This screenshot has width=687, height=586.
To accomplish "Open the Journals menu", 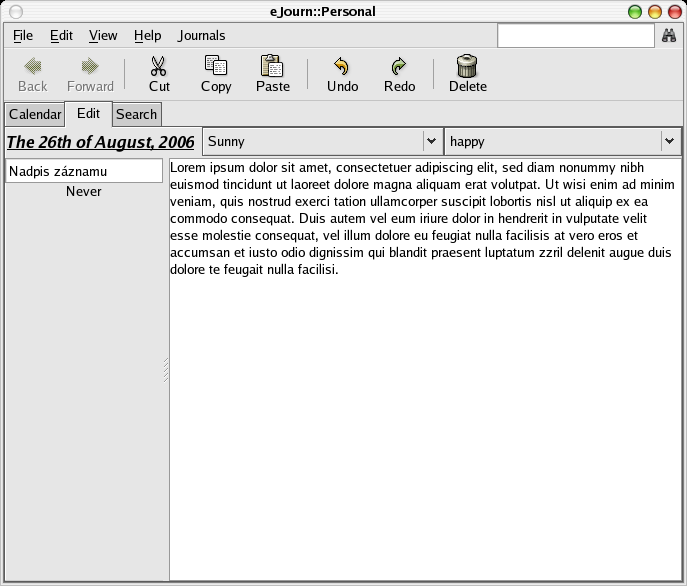I will tap(202, 35).
